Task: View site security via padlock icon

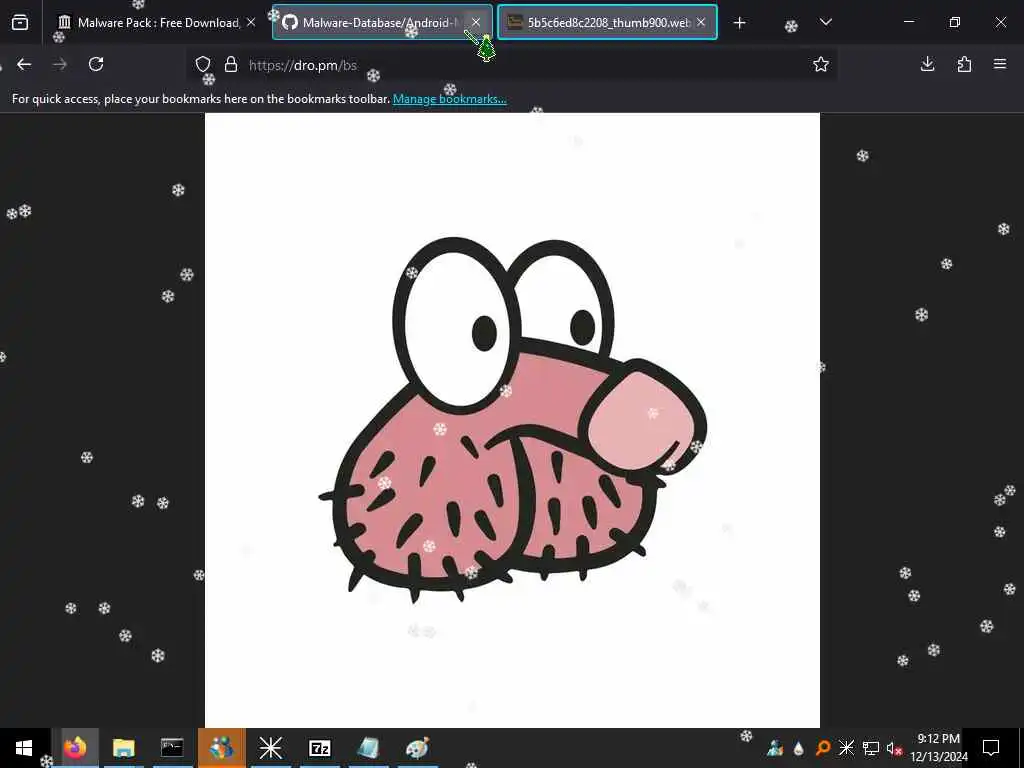Action: click(x=231, y=65)
